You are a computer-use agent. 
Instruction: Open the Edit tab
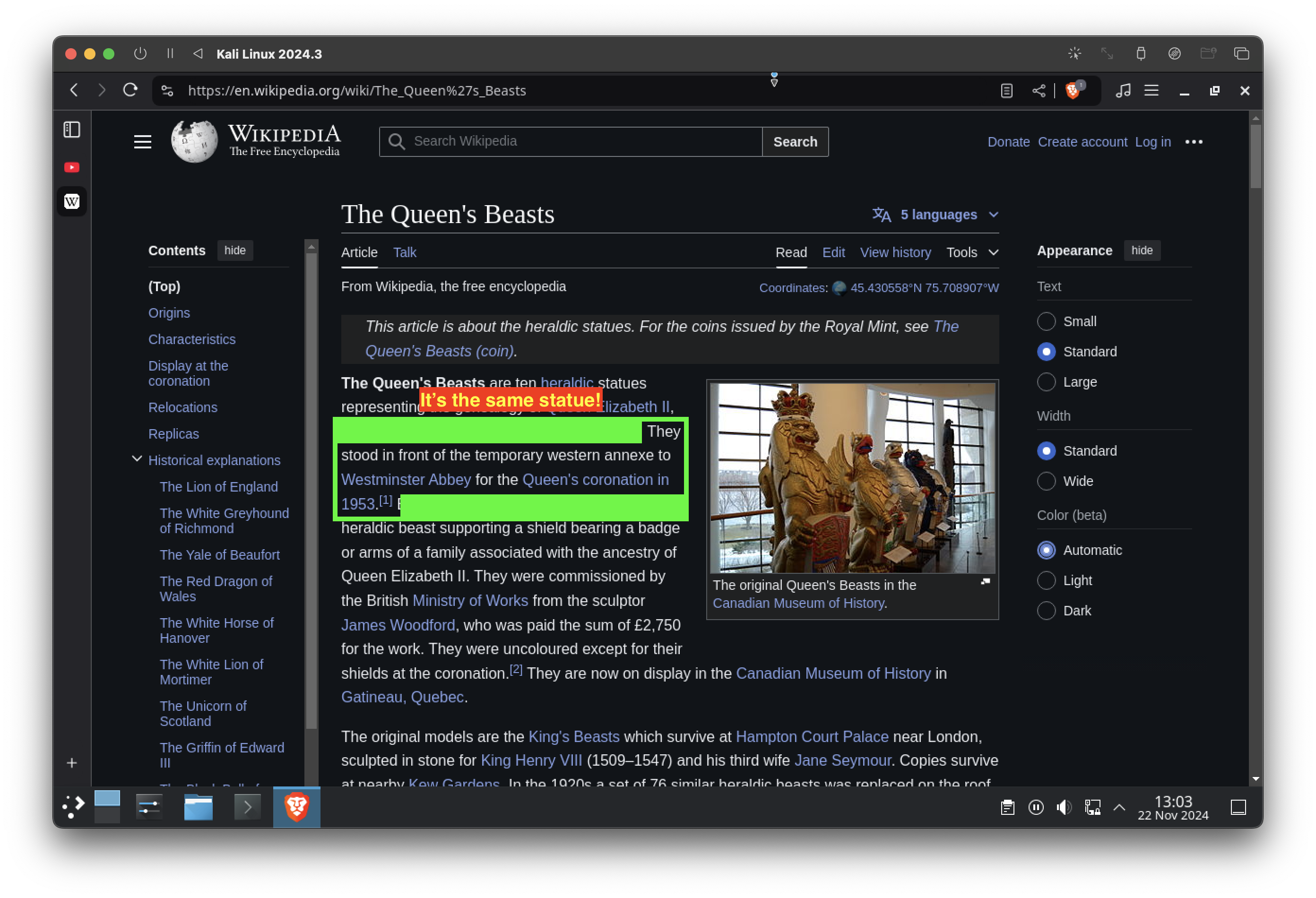pos(833,252)
